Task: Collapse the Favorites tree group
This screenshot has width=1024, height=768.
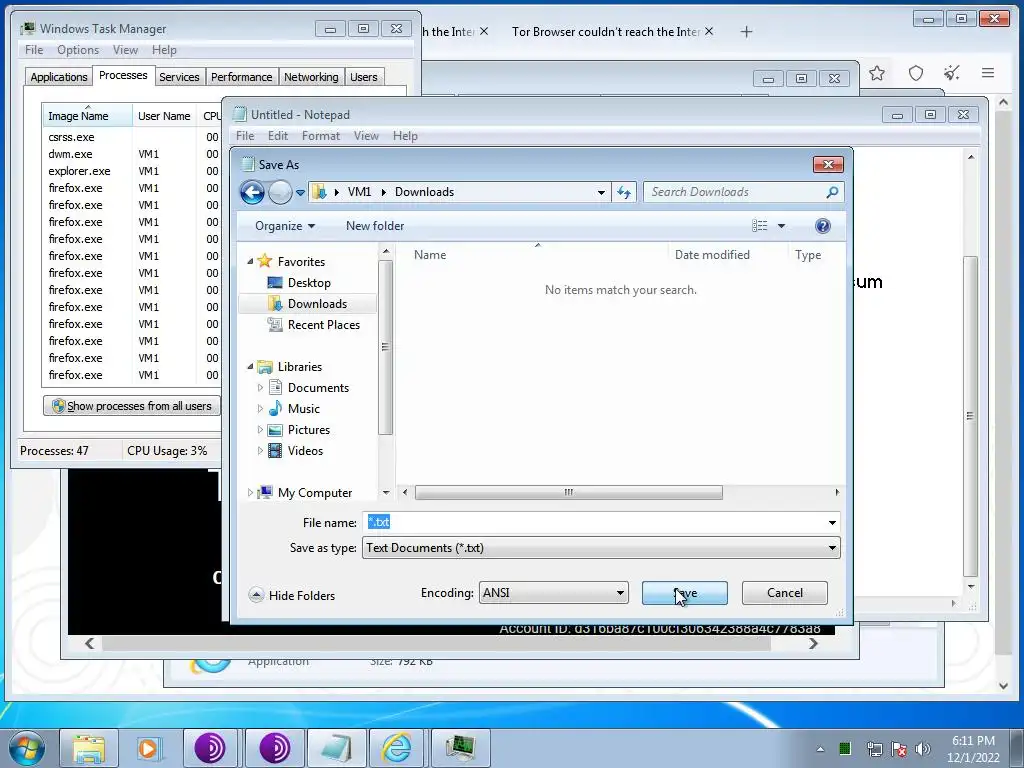Action: (250, 261)
